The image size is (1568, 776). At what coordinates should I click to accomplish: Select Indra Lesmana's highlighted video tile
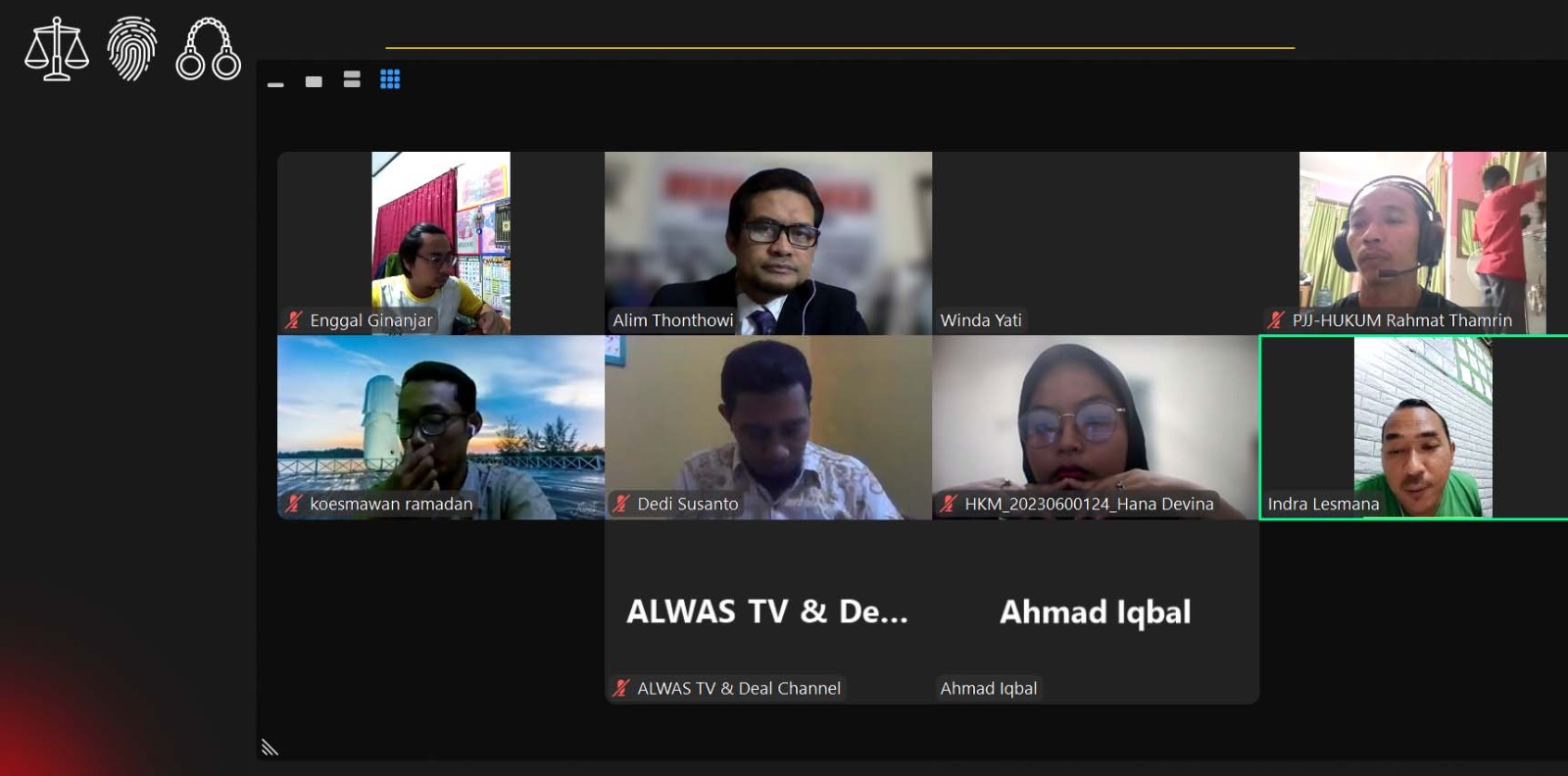(x=1414, y=427)
